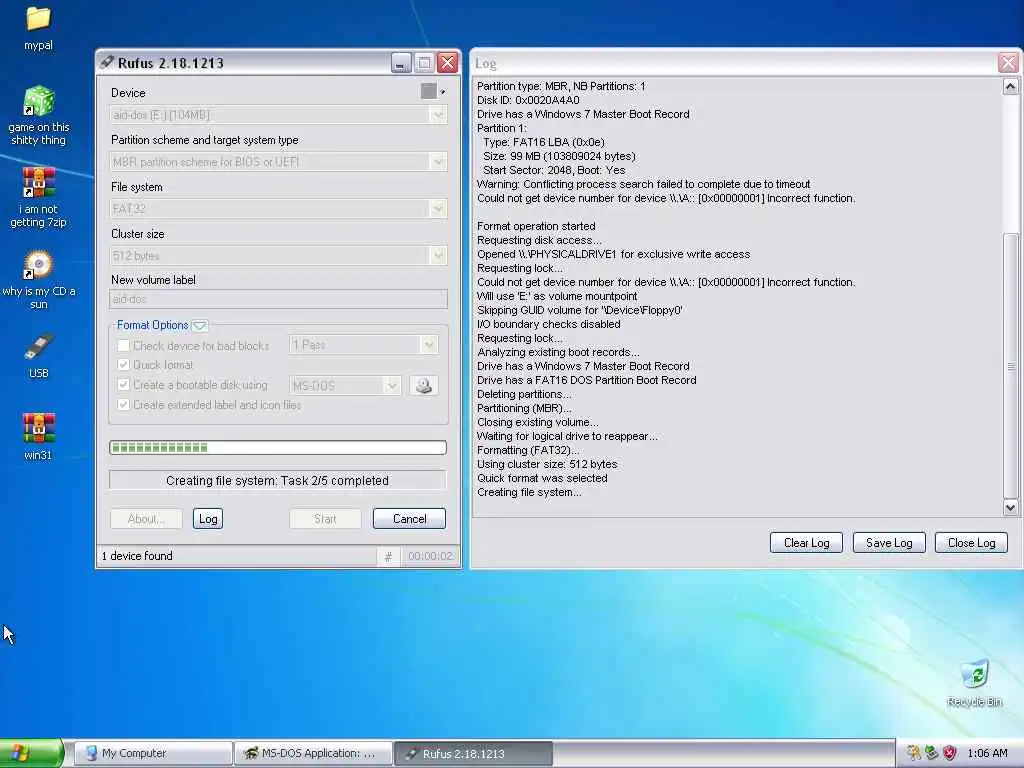Switch to My Computer taskbar item
The width and height of the screenshot is (1024, 768).
point(153,754)
